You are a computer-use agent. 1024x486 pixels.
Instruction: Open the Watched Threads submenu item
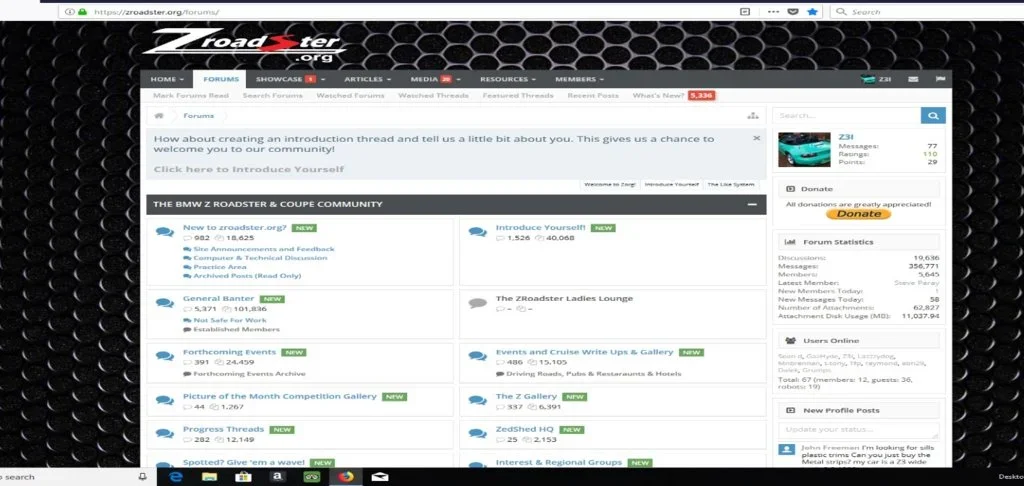tap(433, 95)
